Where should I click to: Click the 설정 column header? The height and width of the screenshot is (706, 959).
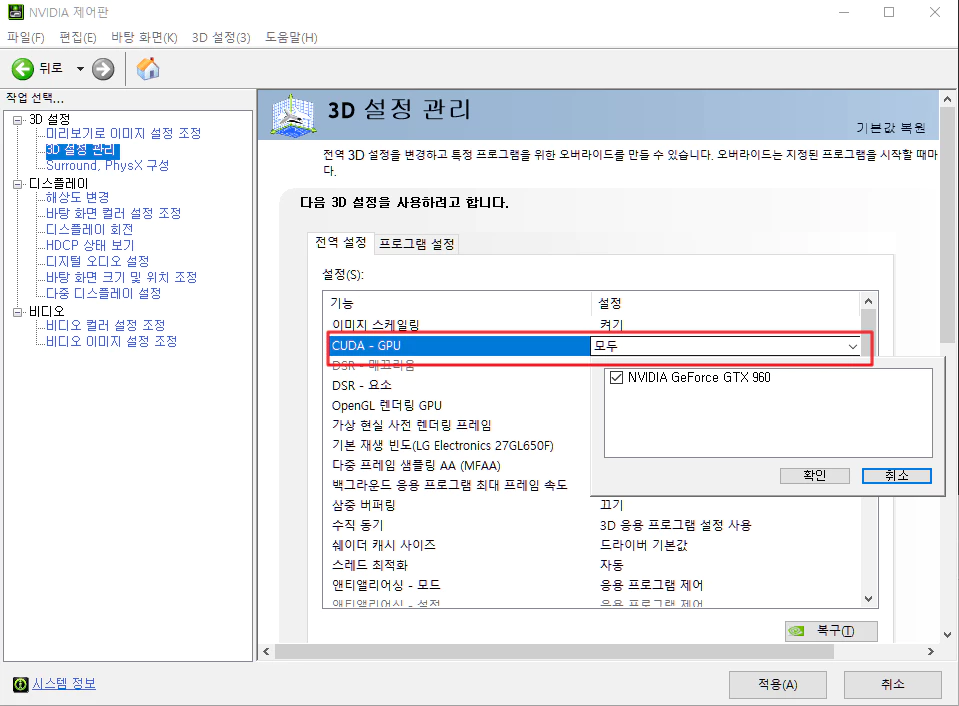pyautogui.click(x=726, y=303)
